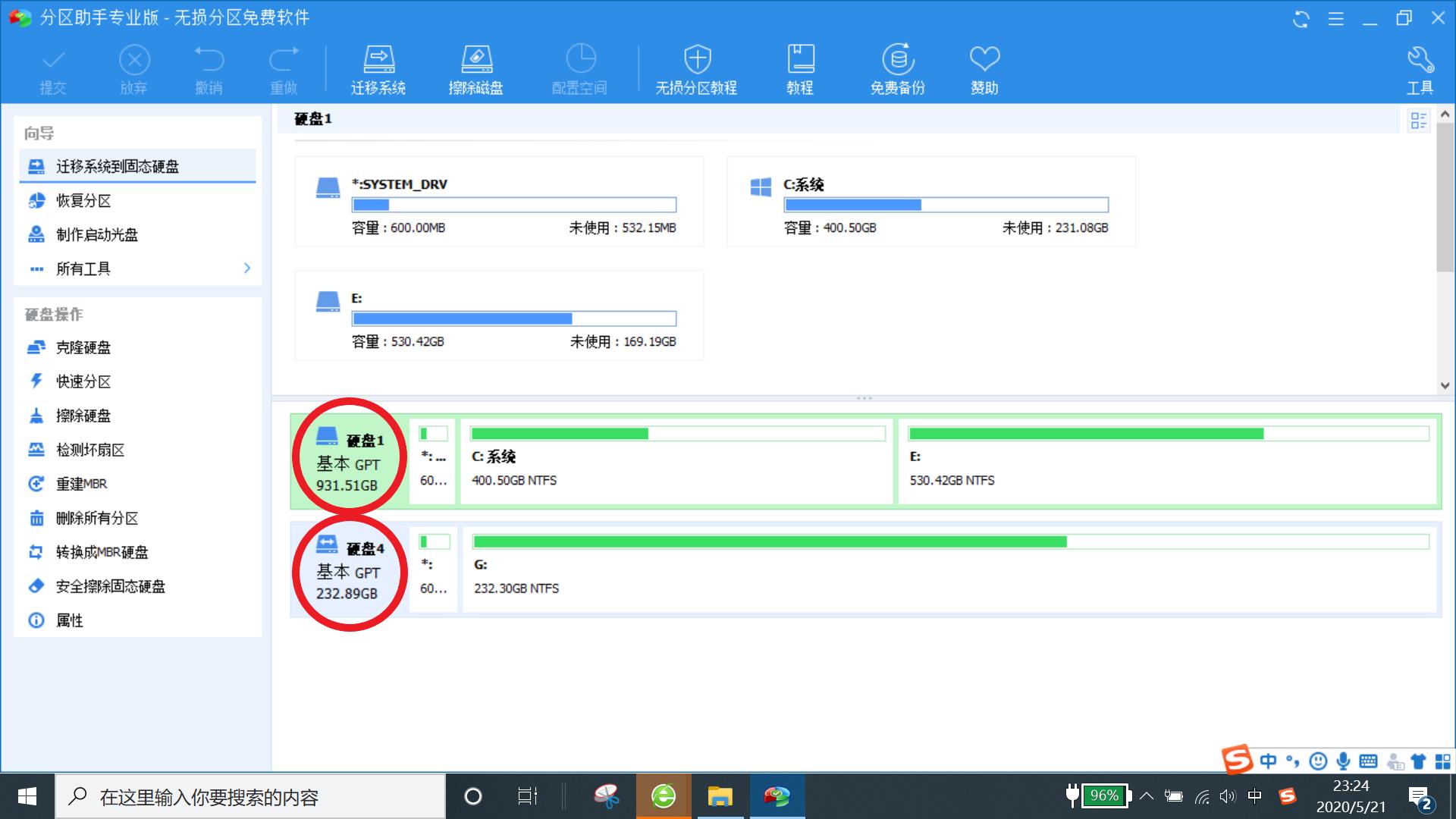
Task: Click the refresh icon in the title bar
Action: [x=1301, y=19]
